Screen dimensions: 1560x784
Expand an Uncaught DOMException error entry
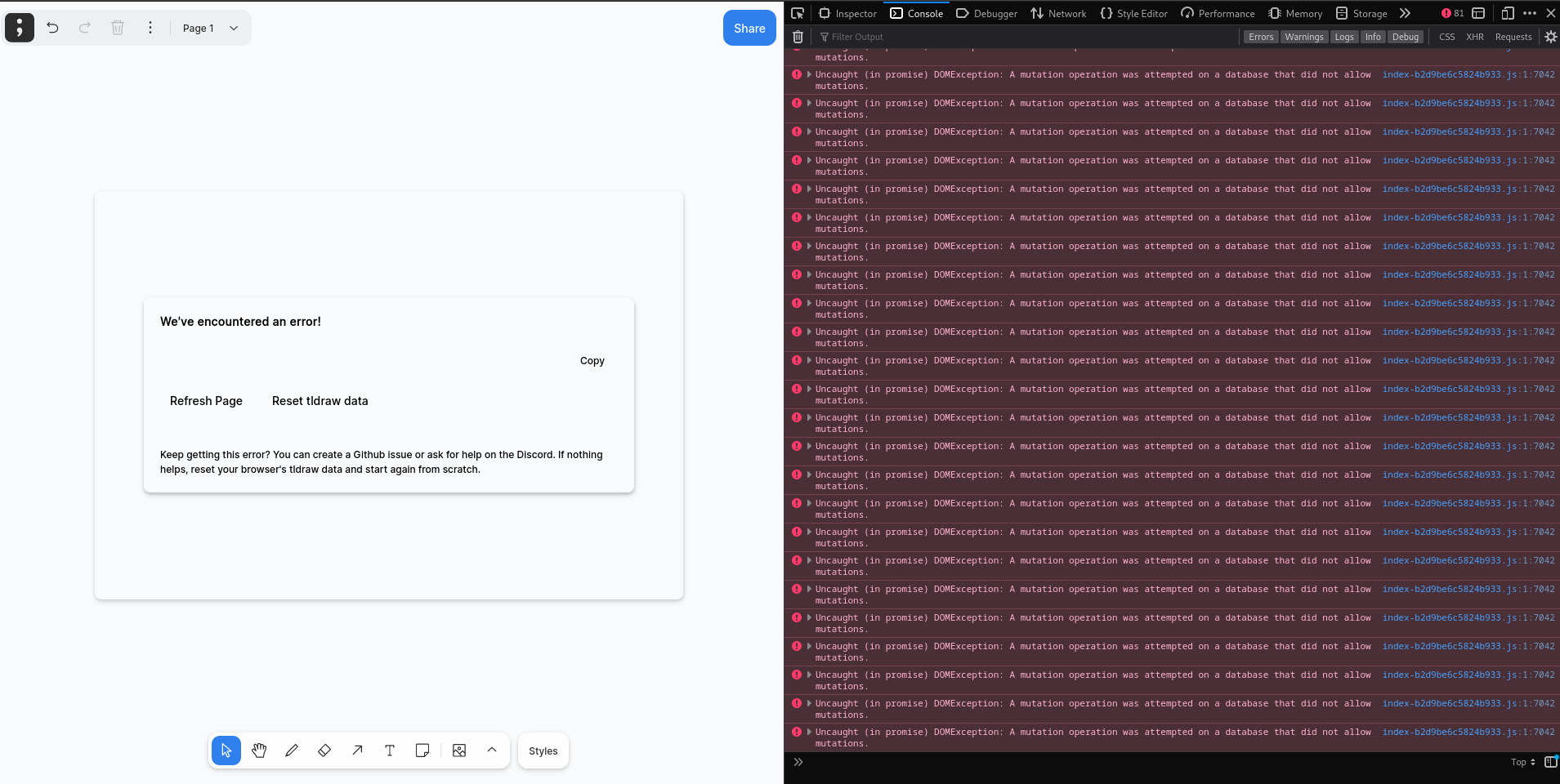pos(808,74)
